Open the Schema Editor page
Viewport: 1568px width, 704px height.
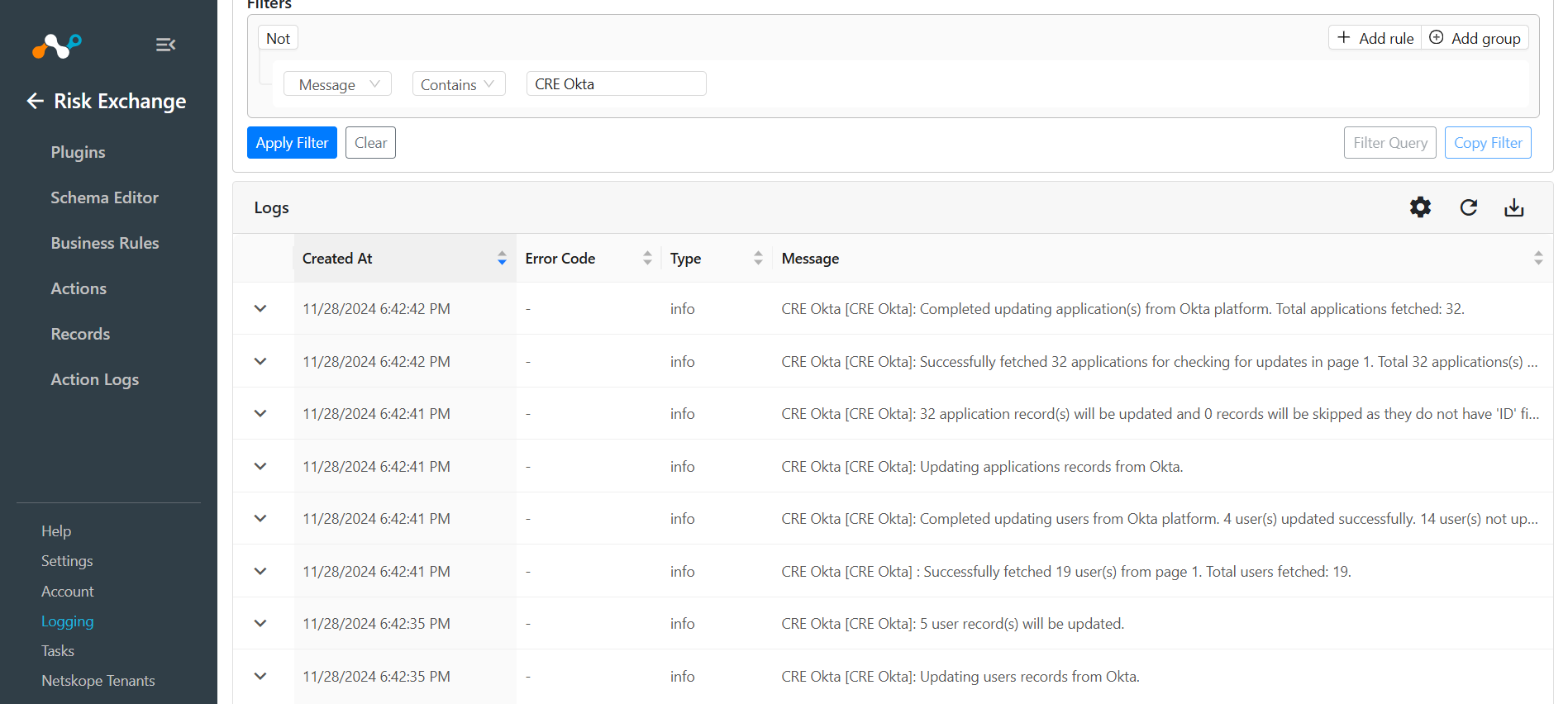[104, 197]
